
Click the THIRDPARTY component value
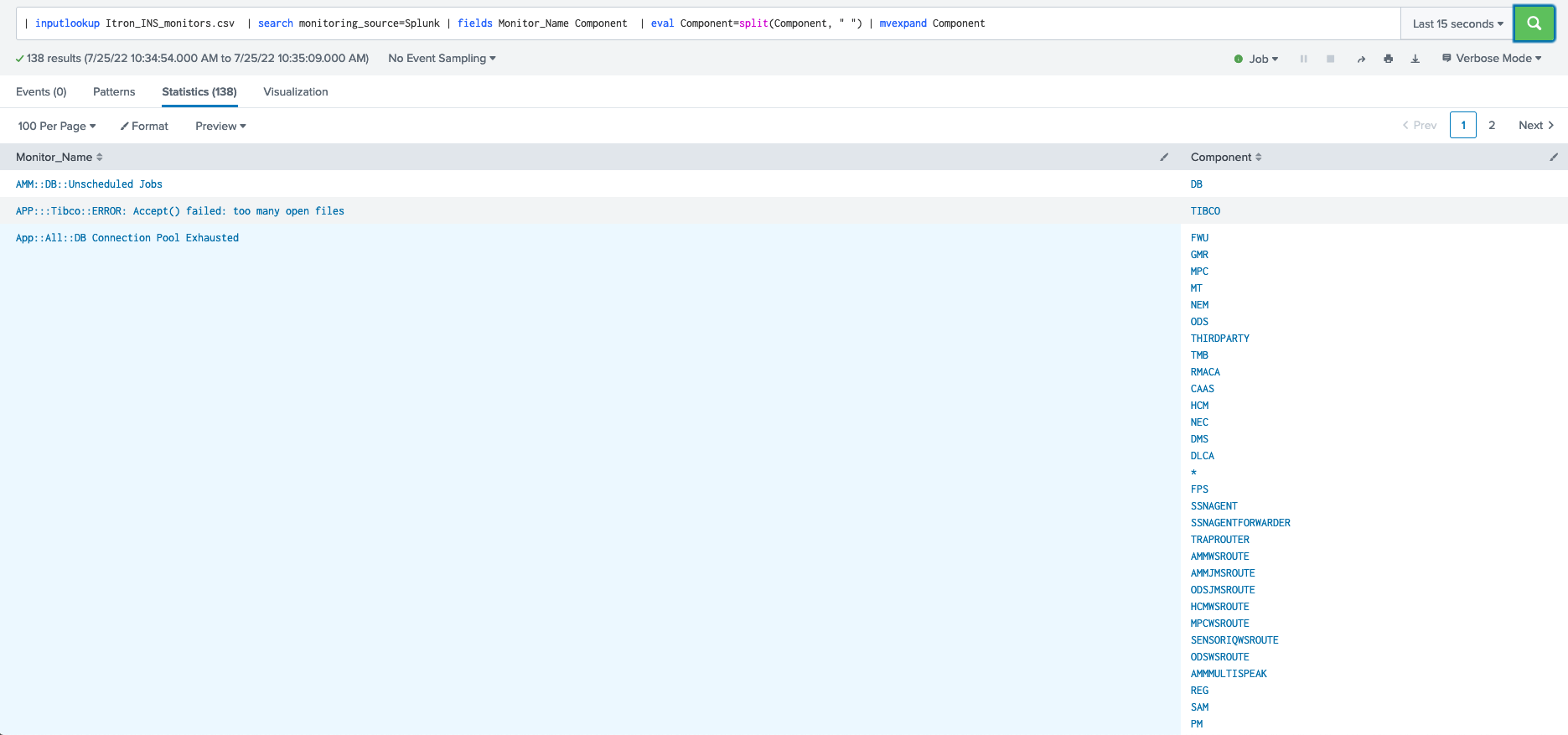(1220, 338)
